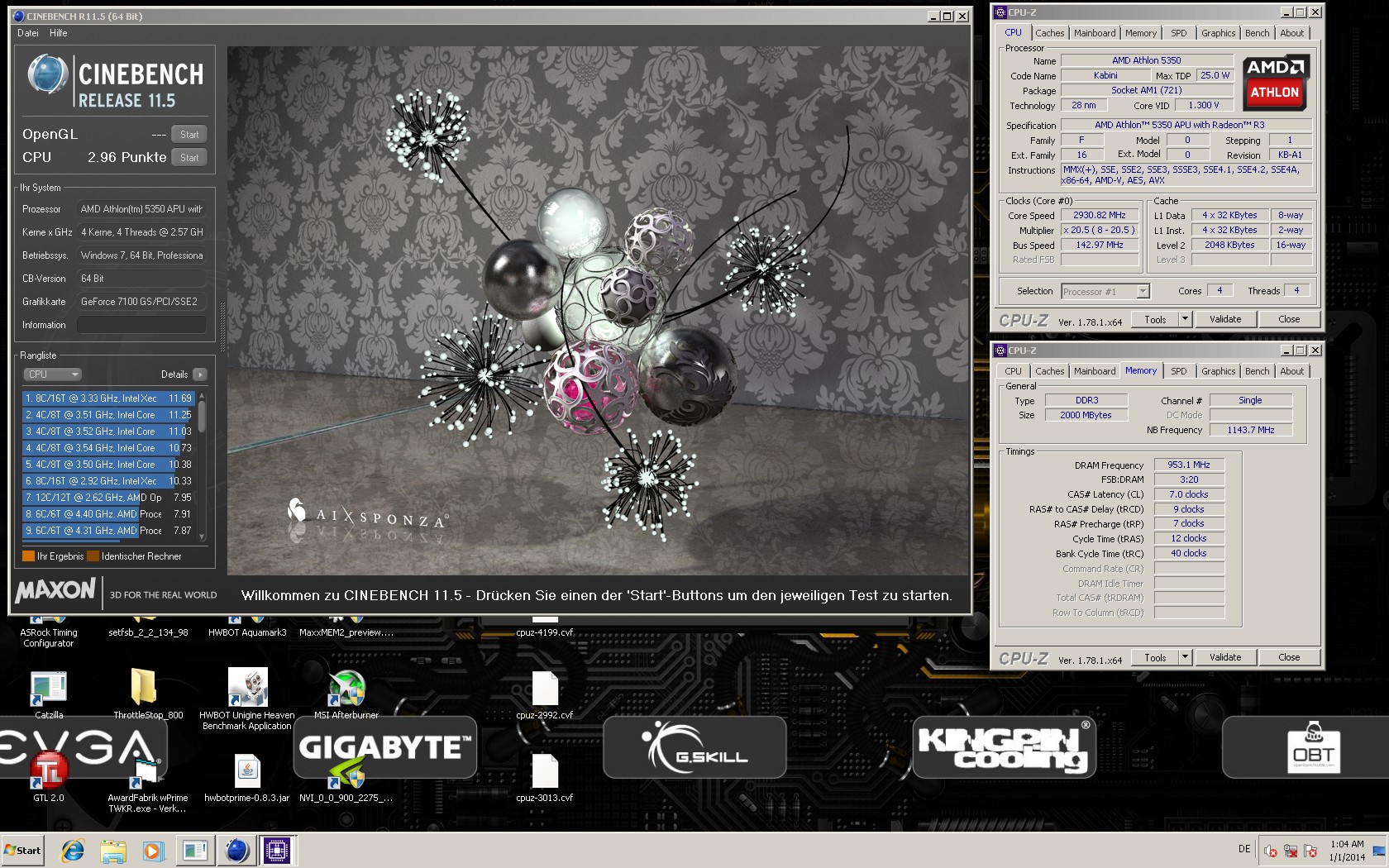Switch to Caches tab in upper CPU-Z

coord(1049,33)
